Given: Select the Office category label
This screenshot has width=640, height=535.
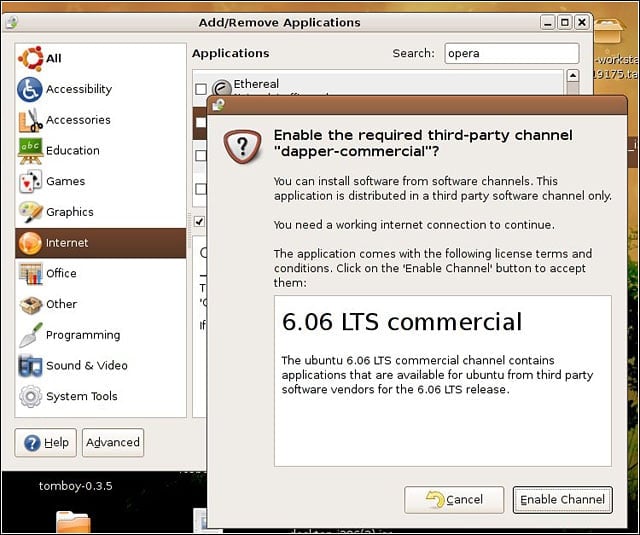Looking at the screenshot, I should point(61,273).
